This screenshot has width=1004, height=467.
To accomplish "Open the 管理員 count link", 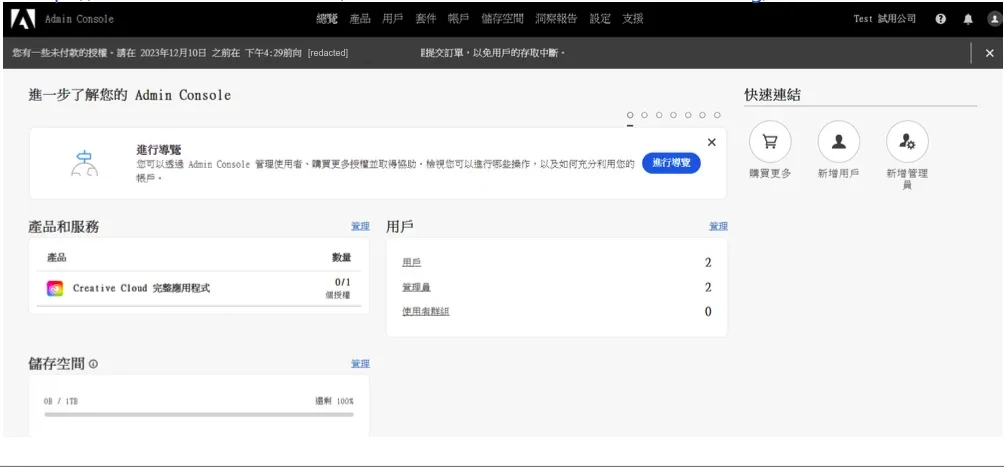I will [416, 288].
